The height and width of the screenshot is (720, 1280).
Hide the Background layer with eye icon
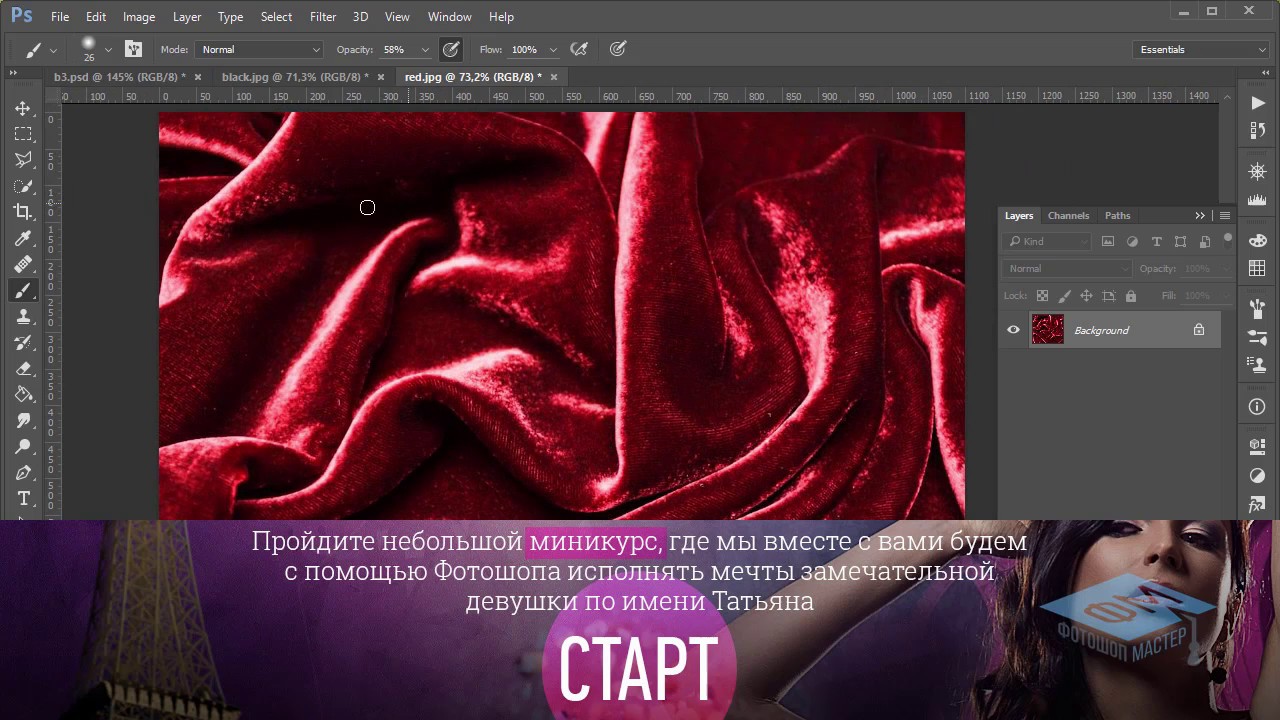pyautogui.click(x=1013, y=330)
